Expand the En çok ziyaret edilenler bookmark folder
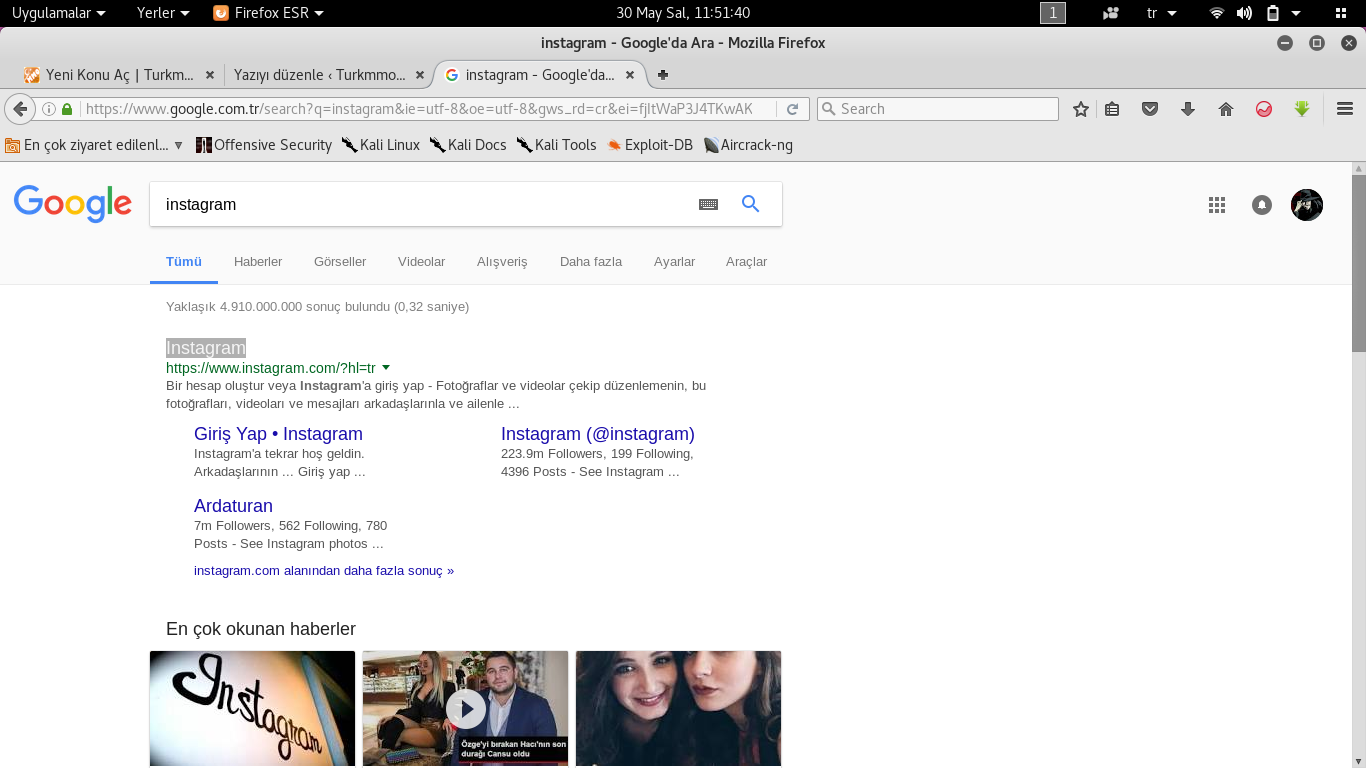This screenshot has width=1366, height=768. 95,145
